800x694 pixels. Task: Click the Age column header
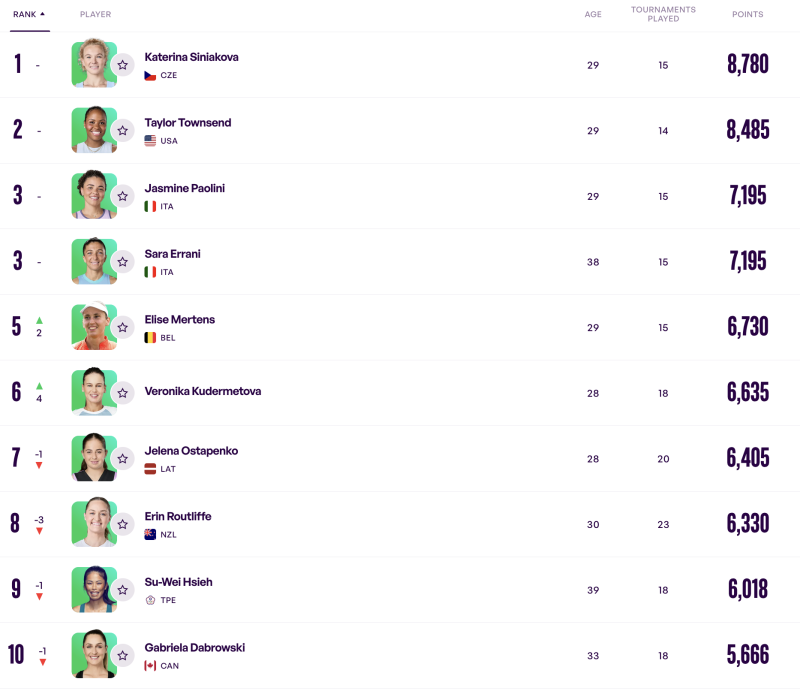(x=593, y=15)
